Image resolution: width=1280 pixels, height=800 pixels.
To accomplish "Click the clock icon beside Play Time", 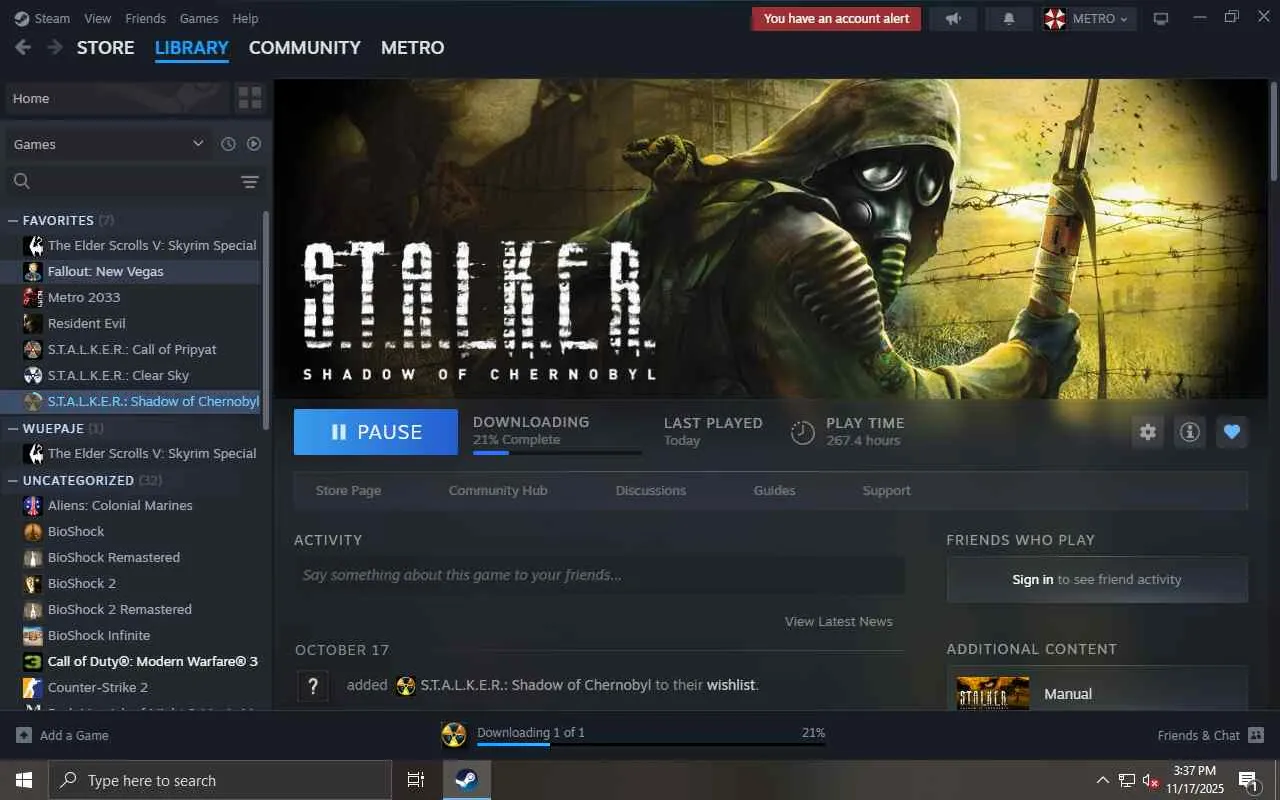I will [x=802, y=432].
